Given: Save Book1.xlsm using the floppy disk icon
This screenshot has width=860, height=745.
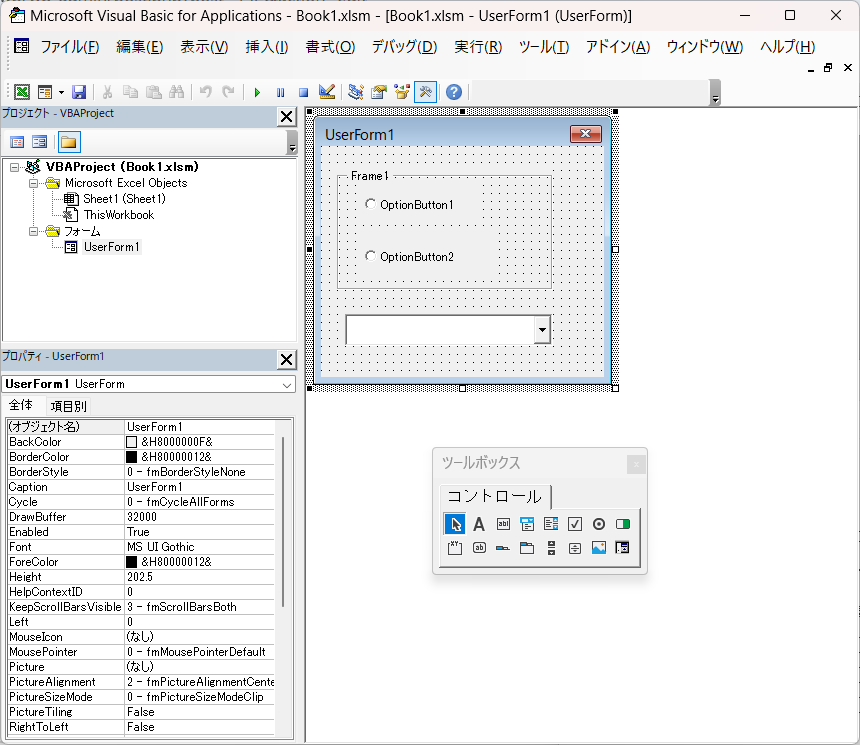Looking at the screenshot, I should (x=79, y=92).
